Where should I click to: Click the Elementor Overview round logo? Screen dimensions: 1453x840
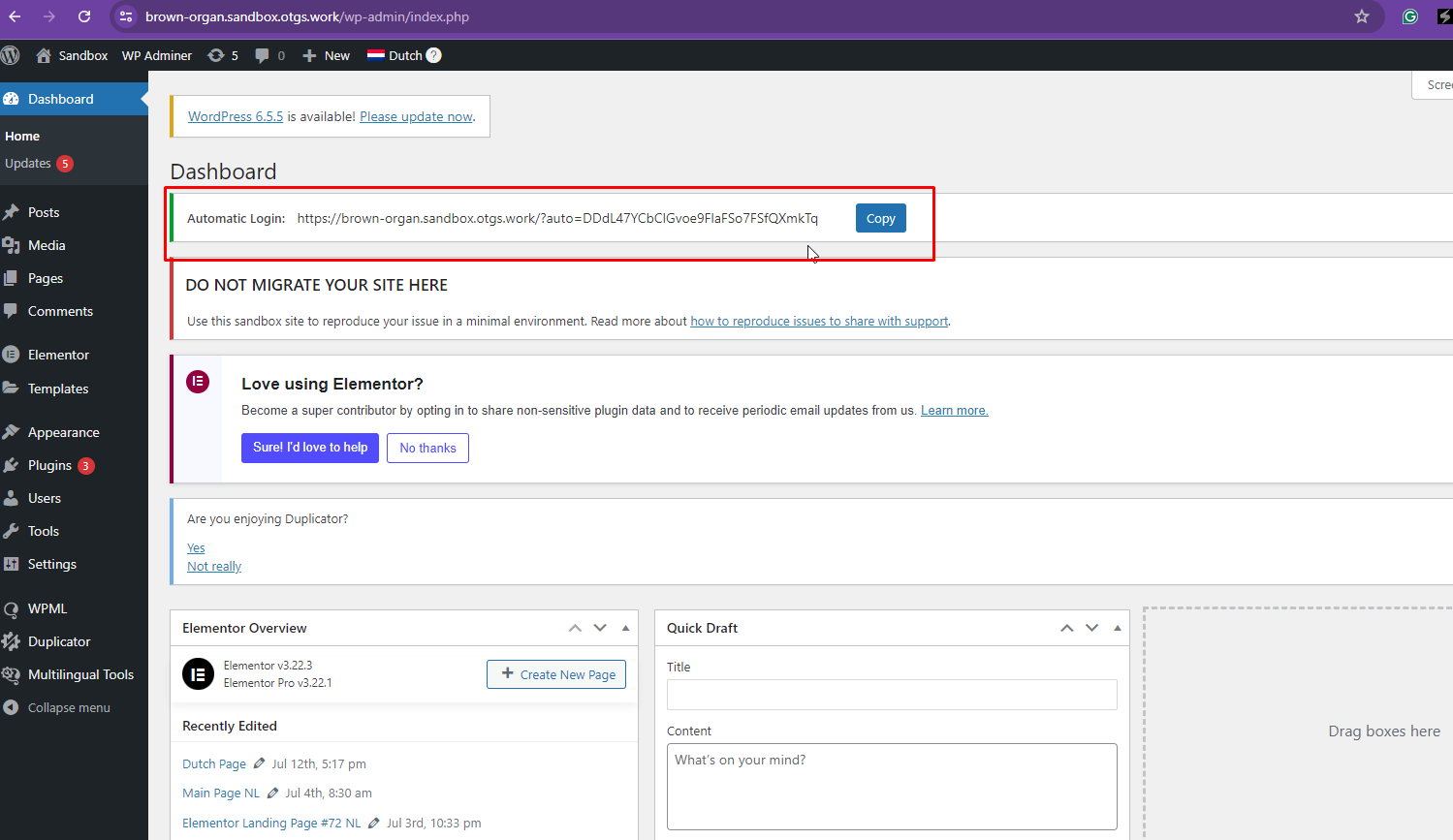198,673
